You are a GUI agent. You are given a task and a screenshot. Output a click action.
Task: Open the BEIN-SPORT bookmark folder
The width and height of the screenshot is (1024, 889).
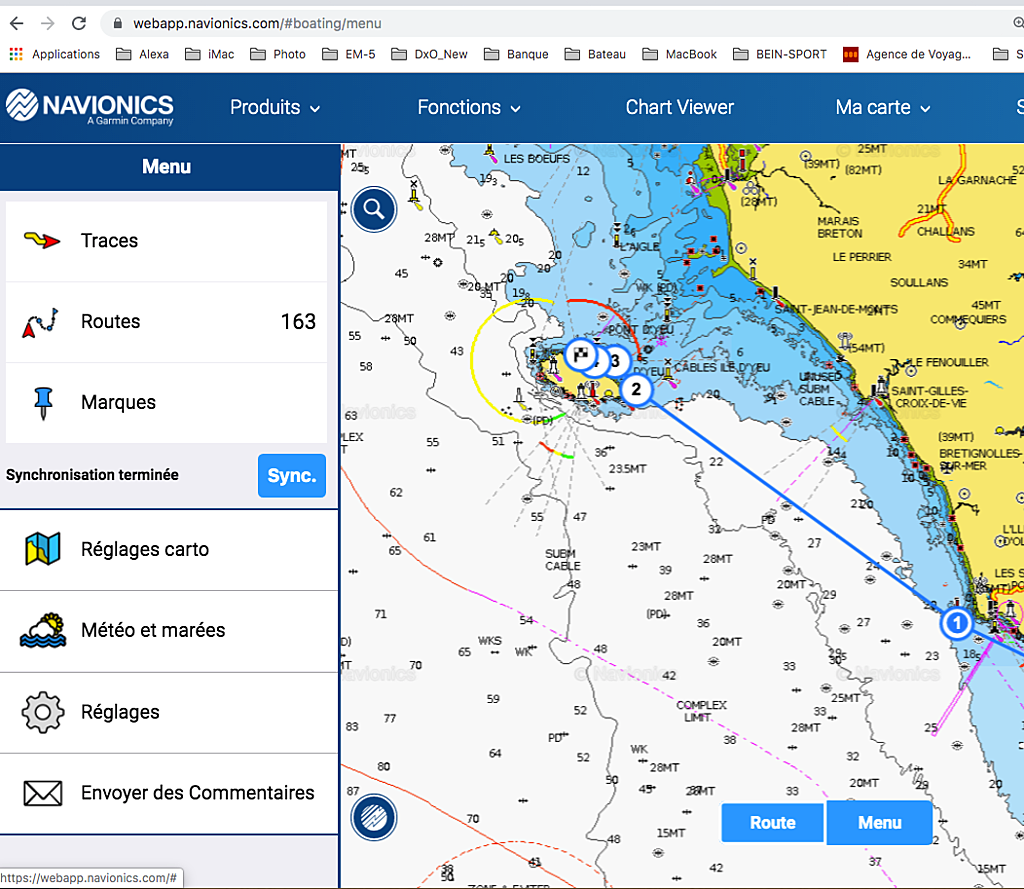point(780,54)
